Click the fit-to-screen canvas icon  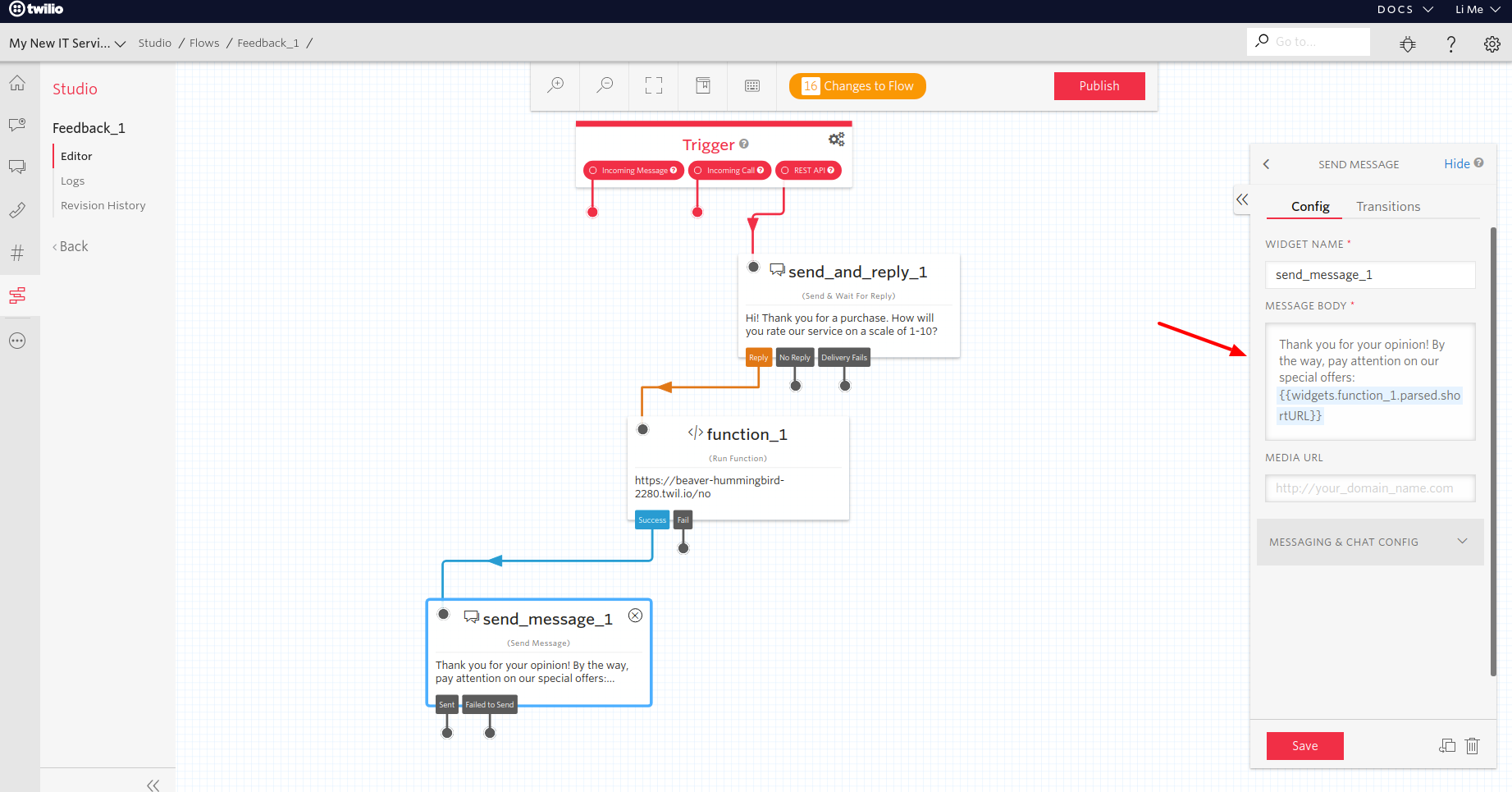[x=653, y=85]
